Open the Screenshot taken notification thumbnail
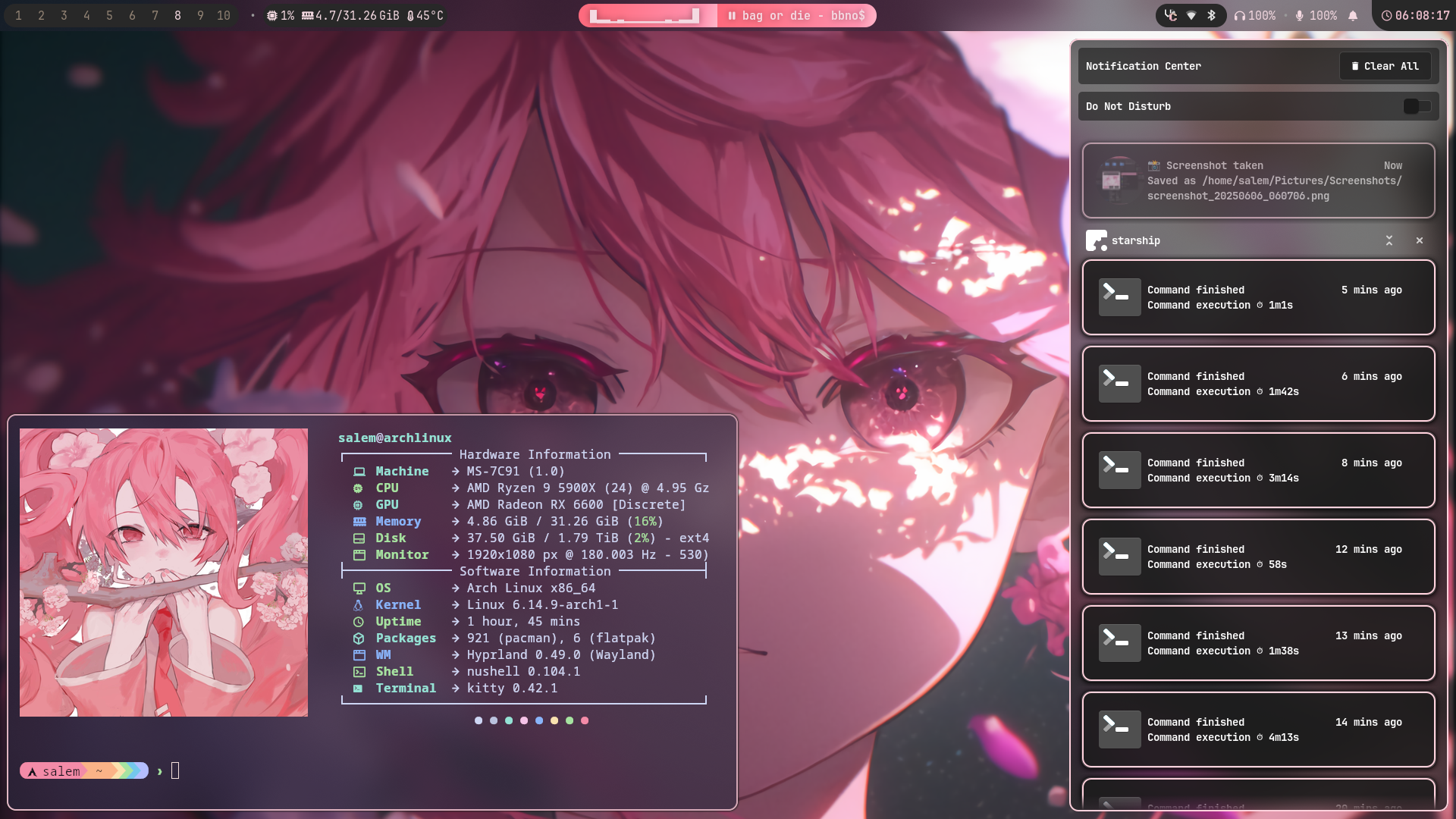 click(1119, 180)
